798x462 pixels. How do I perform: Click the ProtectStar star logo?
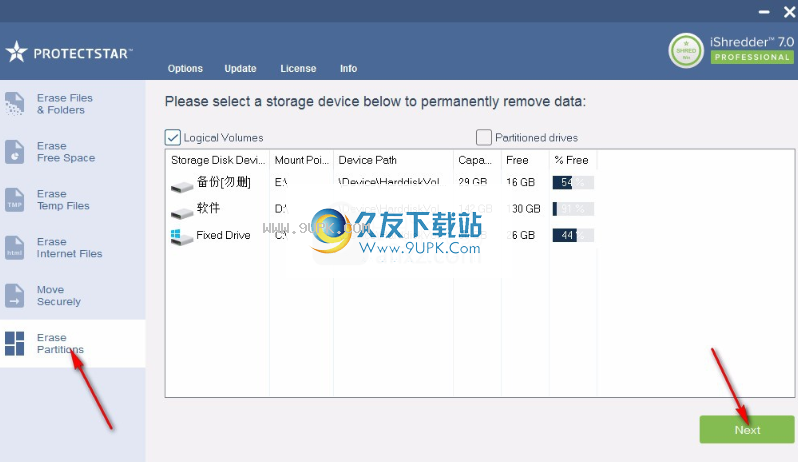(16, 52)
